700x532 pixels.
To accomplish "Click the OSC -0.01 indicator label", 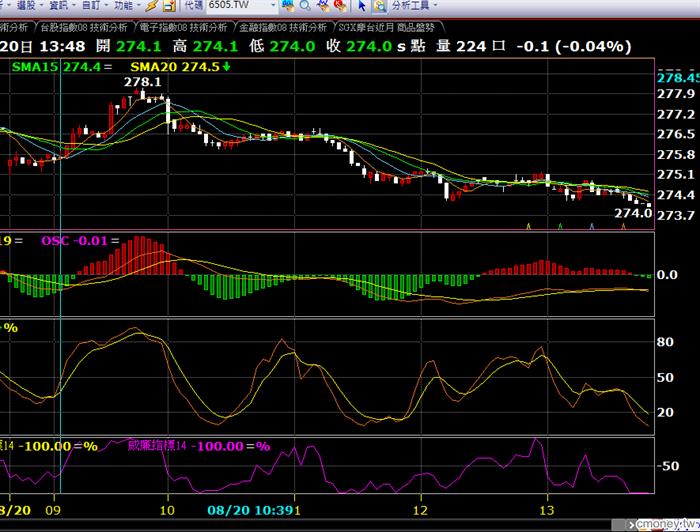I will (x=80, y=241).
